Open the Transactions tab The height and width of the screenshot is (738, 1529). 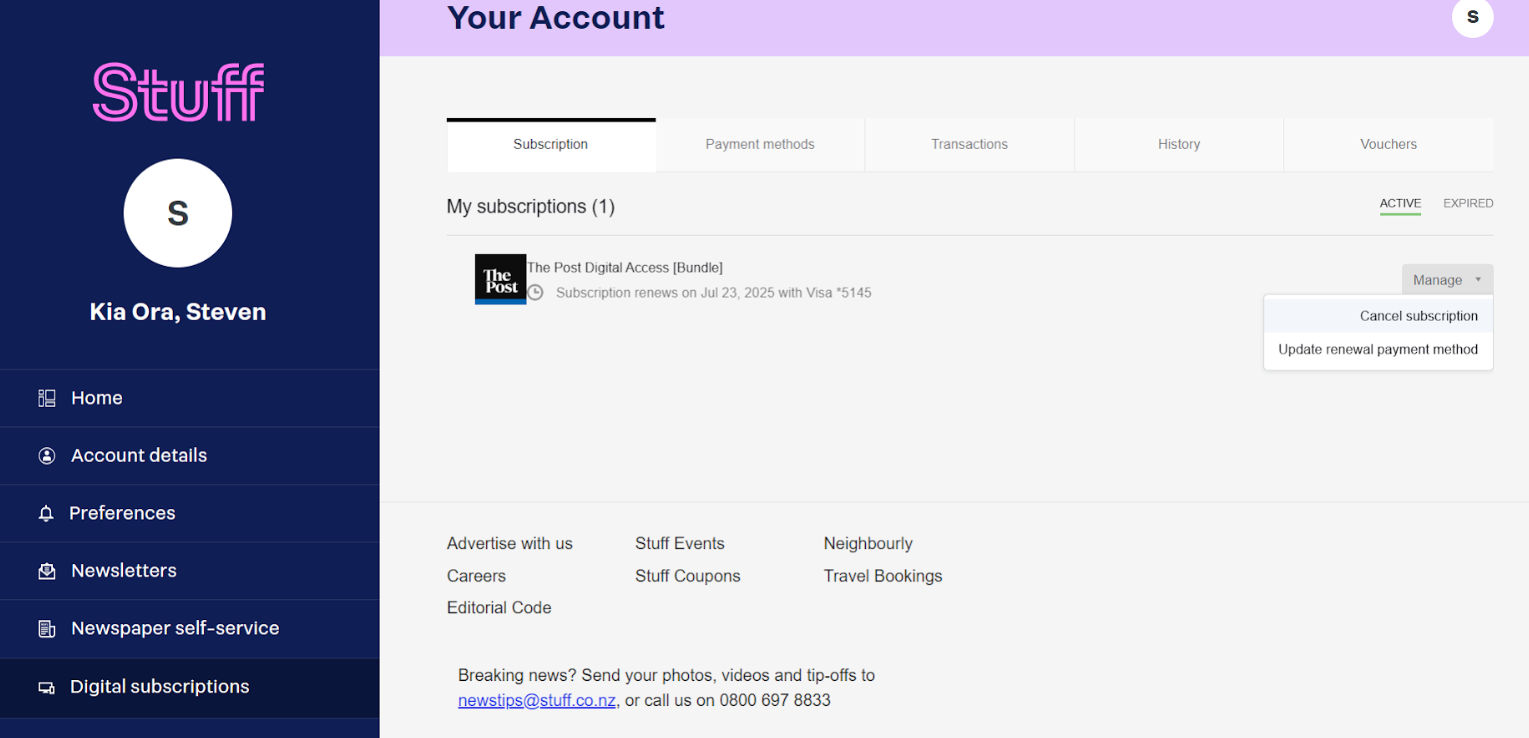coord(969,145)
